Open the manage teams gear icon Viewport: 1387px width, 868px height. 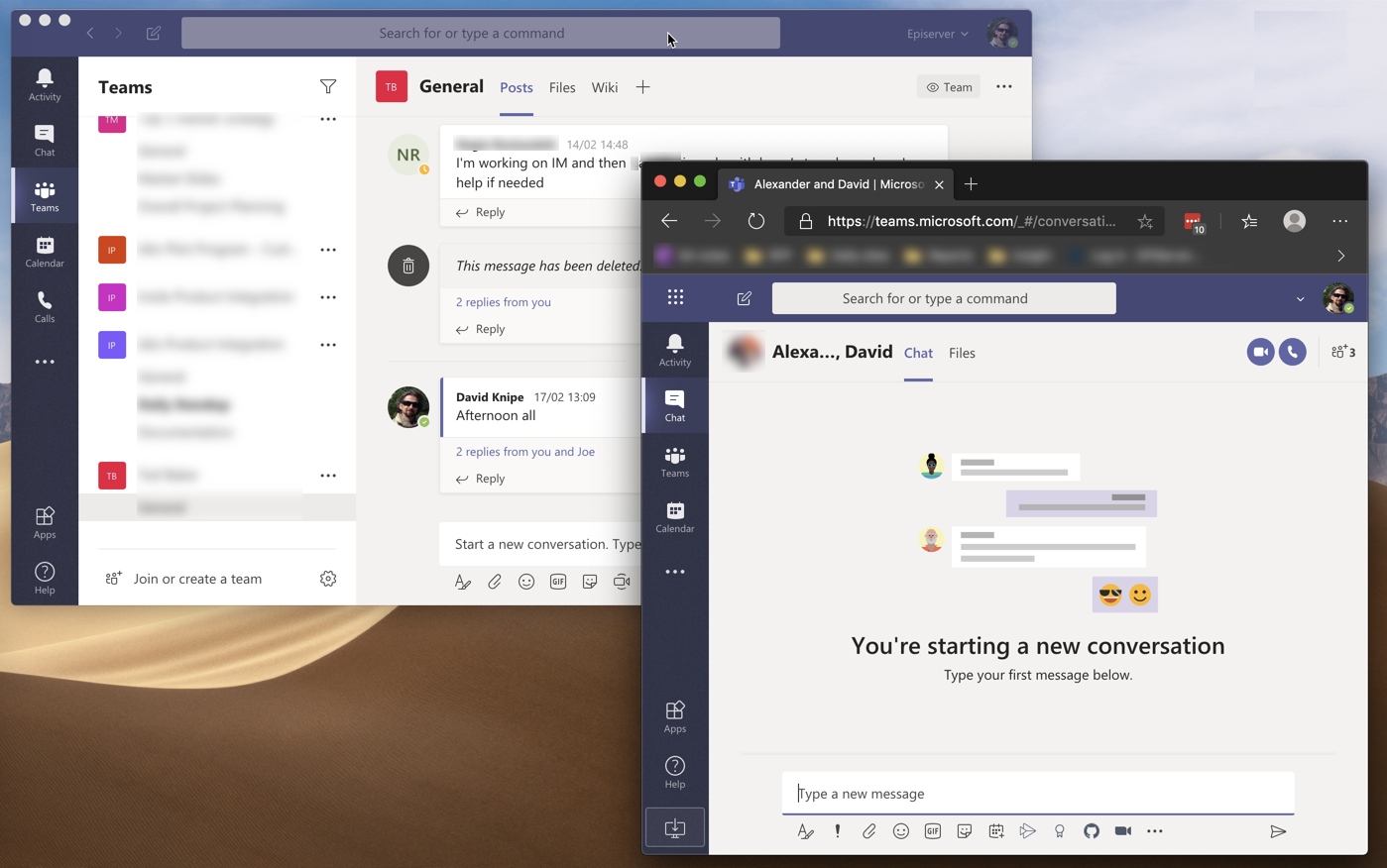click(x=328, y=579)
